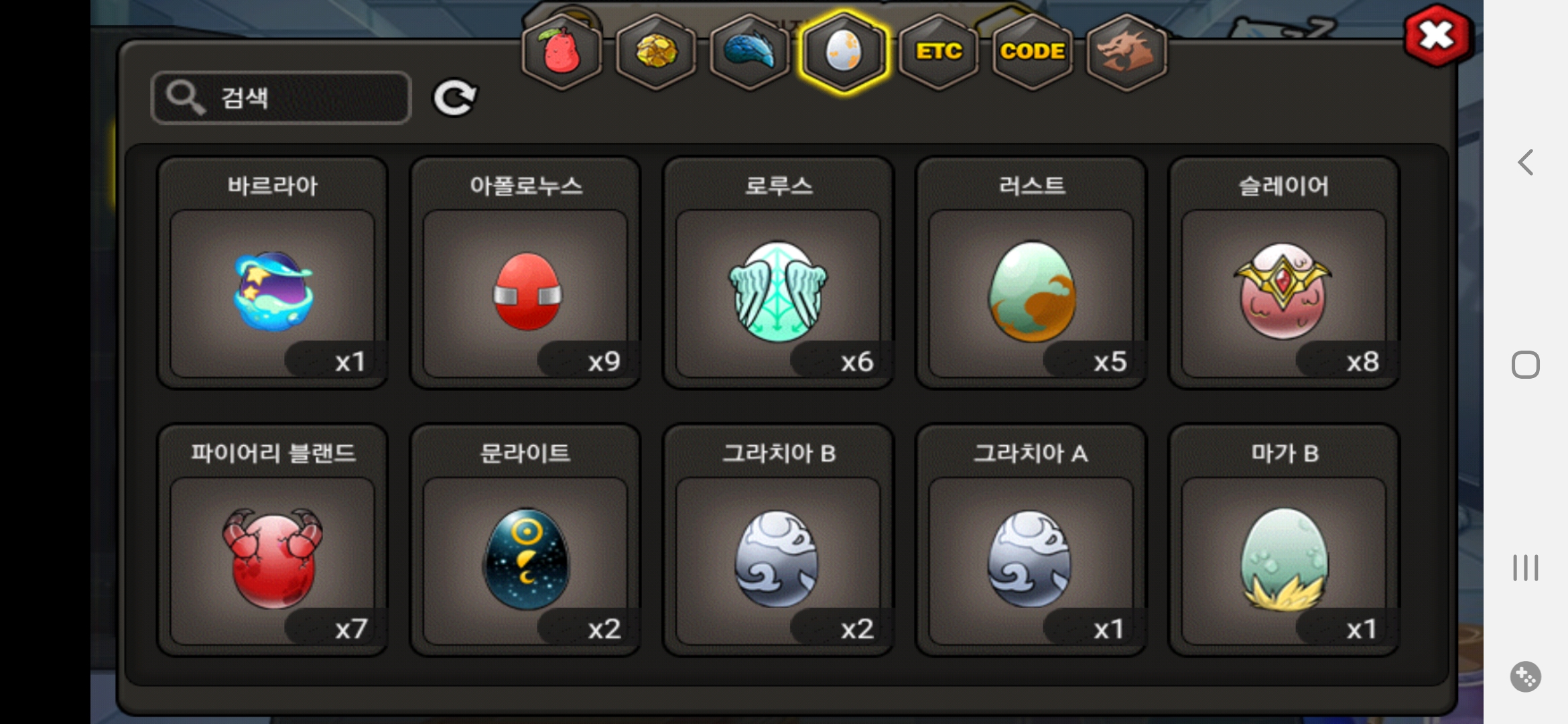The height and width of the screenshot is (724, 1568).
Task: Select the 아폴로누스 red egg
Action: [x=525, y=273]
